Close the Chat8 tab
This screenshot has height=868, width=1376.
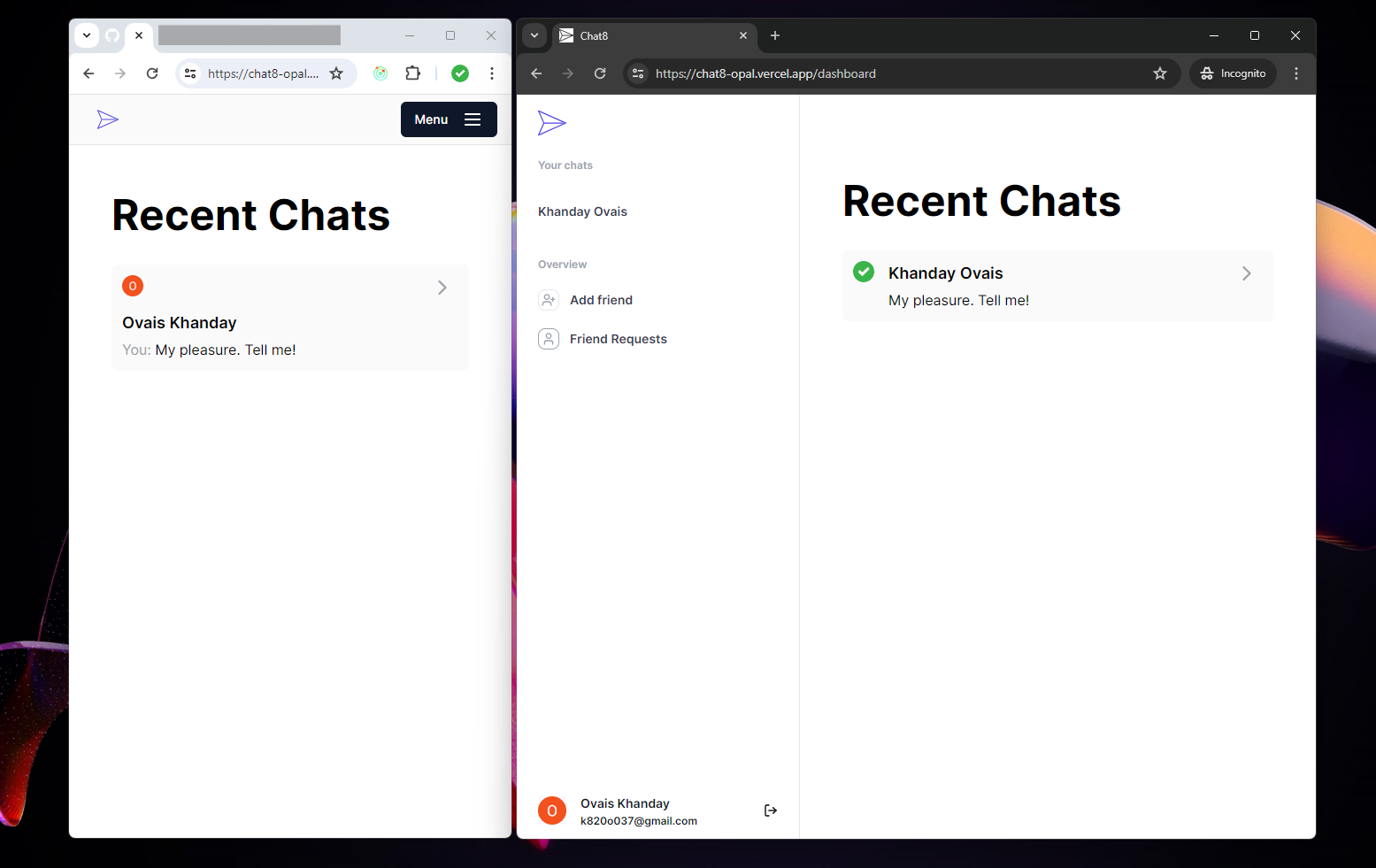coord(743,35)
